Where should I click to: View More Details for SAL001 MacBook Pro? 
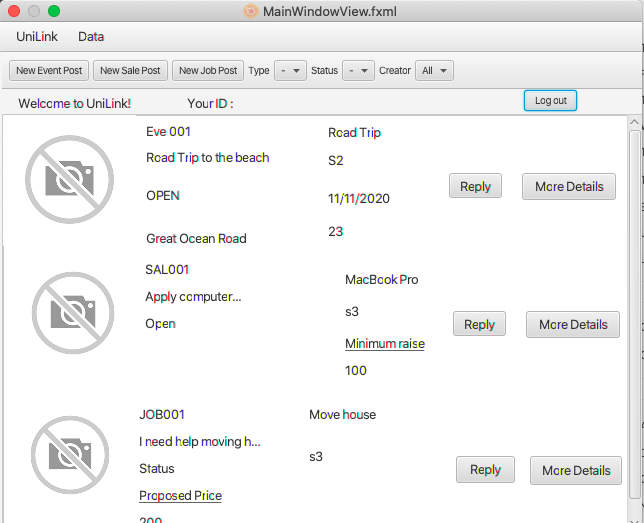point(573,324)
